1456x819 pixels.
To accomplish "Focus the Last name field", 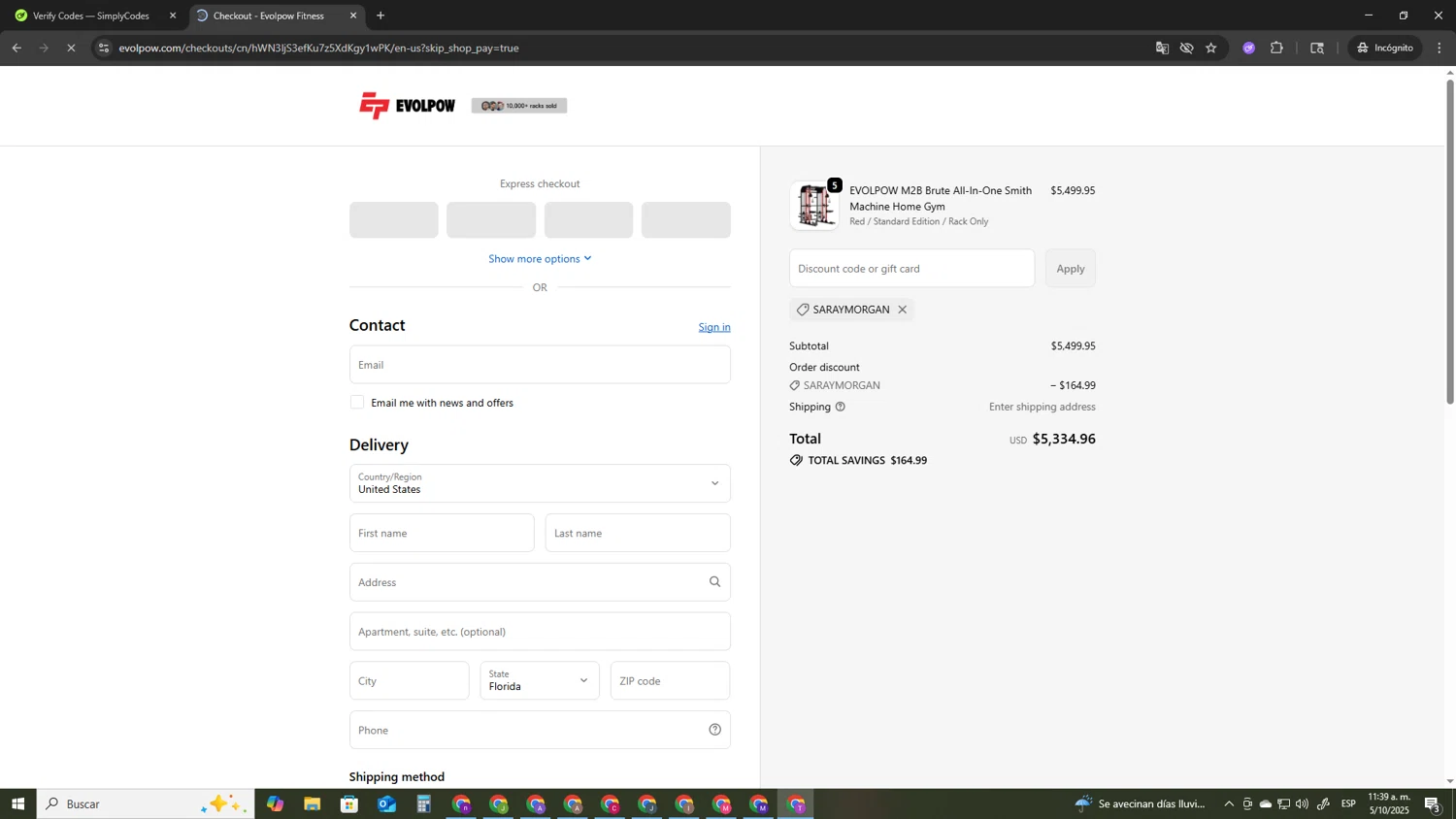I will click(x=638, y=533).
